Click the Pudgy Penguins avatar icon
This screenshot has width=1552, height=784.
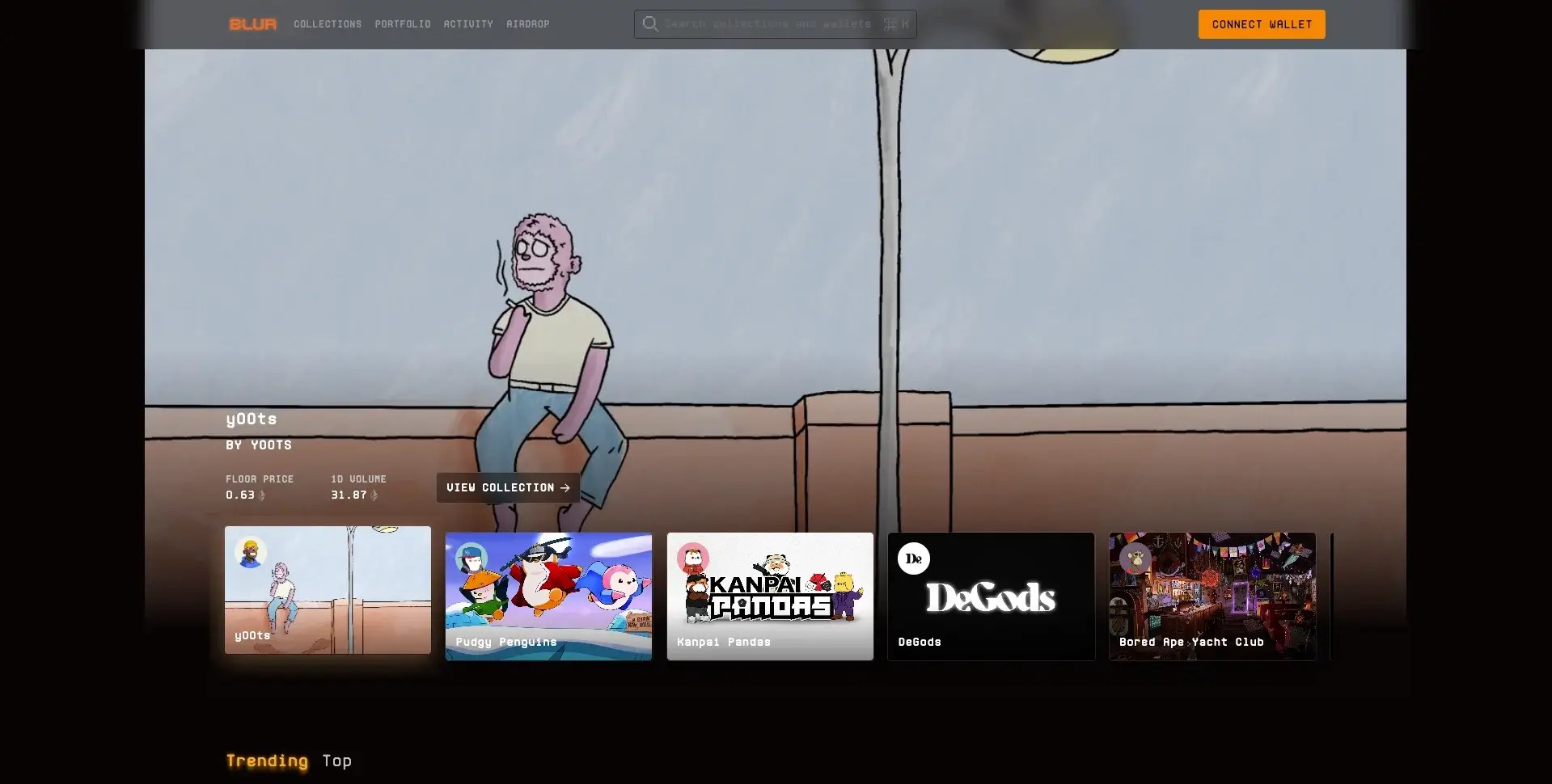(472, 558)
